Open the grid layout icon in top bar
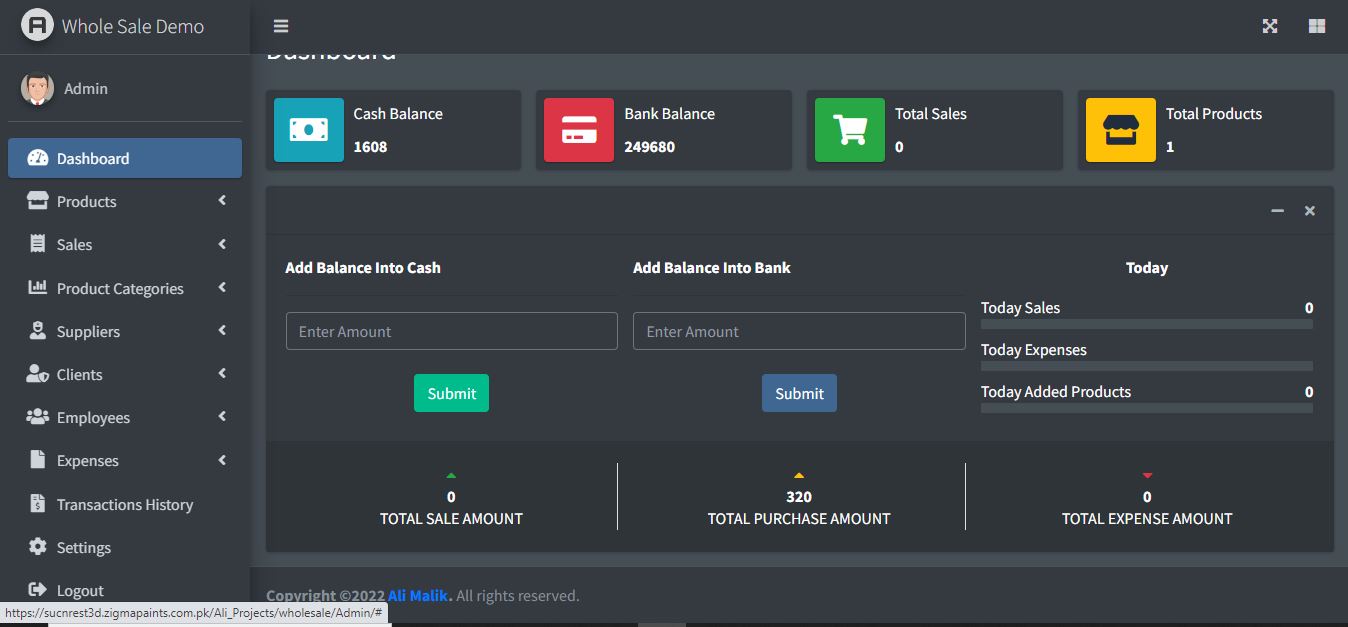This screenshot has height=627, width=1348. pyautogui.click(x=1317, y=26)
